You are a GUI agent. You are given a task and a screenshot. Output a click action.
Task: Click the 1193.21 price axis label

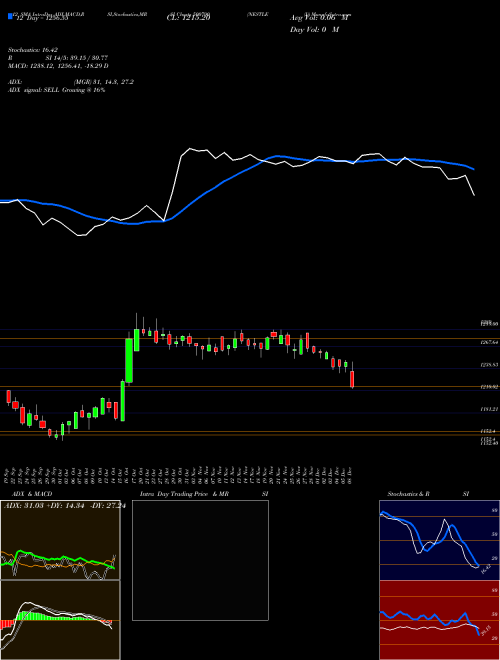click(x=490, y=409)
